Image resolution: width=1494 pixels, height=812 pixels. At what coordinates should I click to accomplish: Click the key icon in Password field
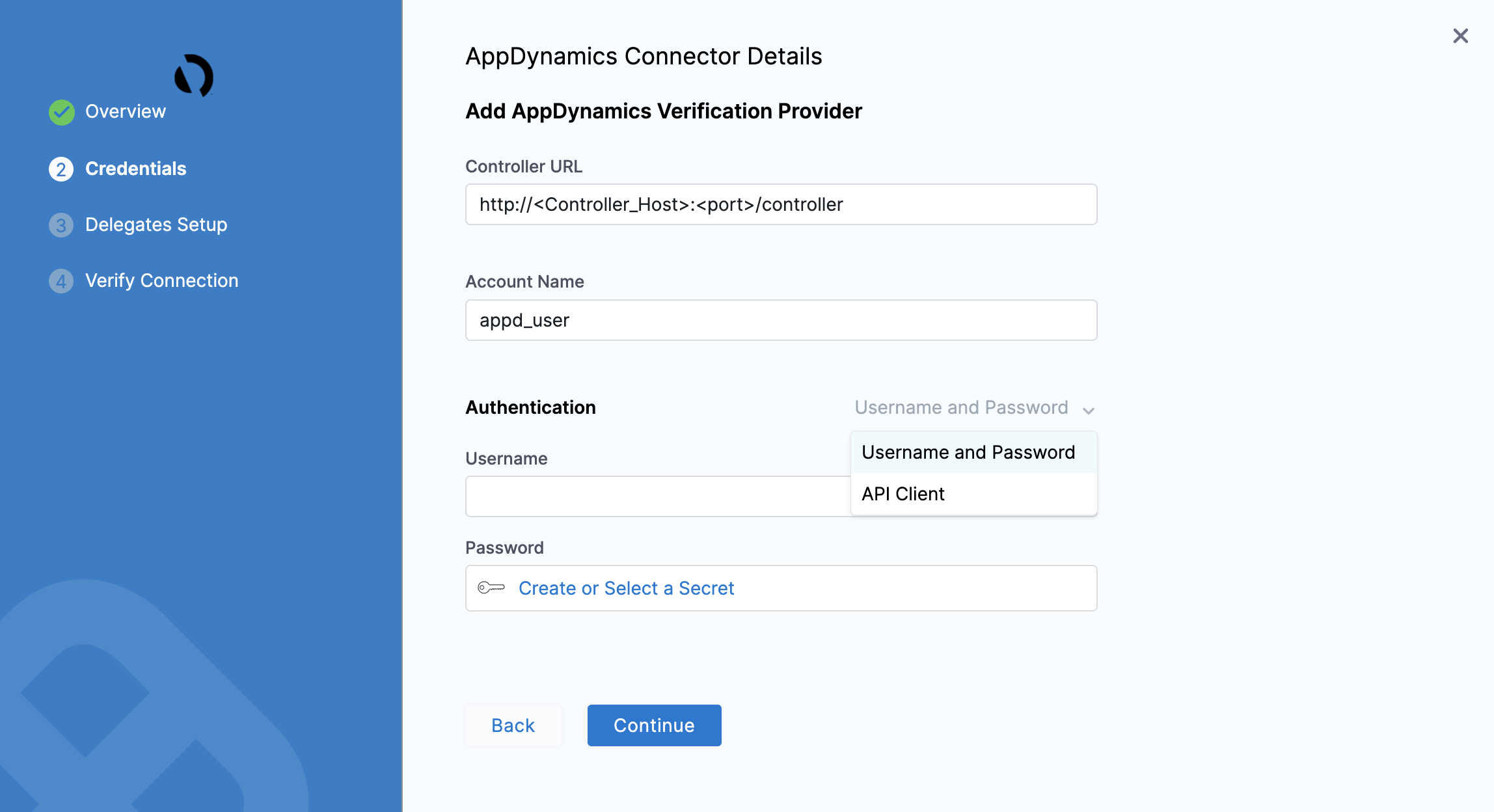coord(491,588)
